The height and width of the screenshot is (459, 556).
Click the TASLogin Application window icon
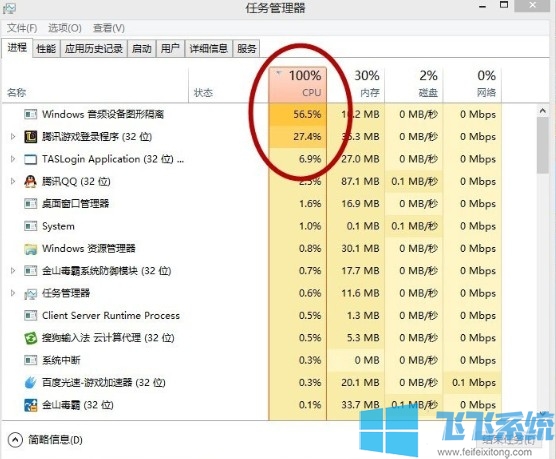30,159
